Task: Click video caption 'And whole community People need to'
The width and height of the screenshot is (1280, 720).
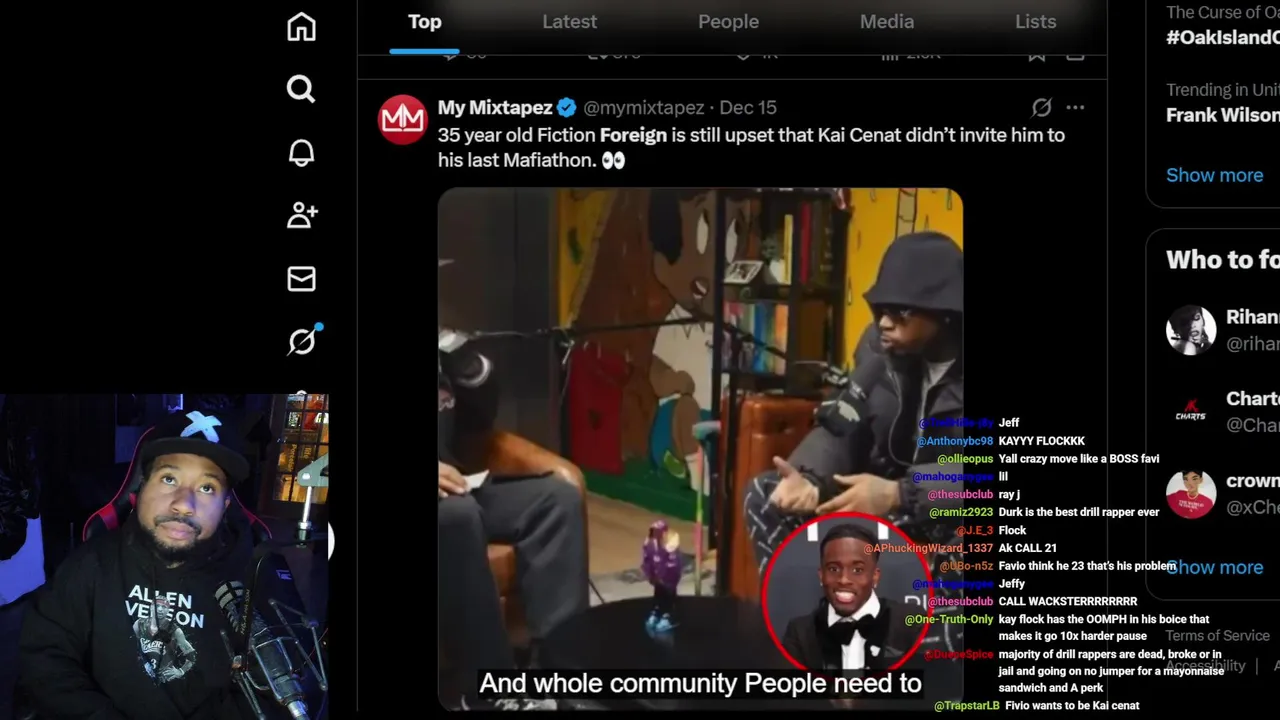Action: coord(700,684)
